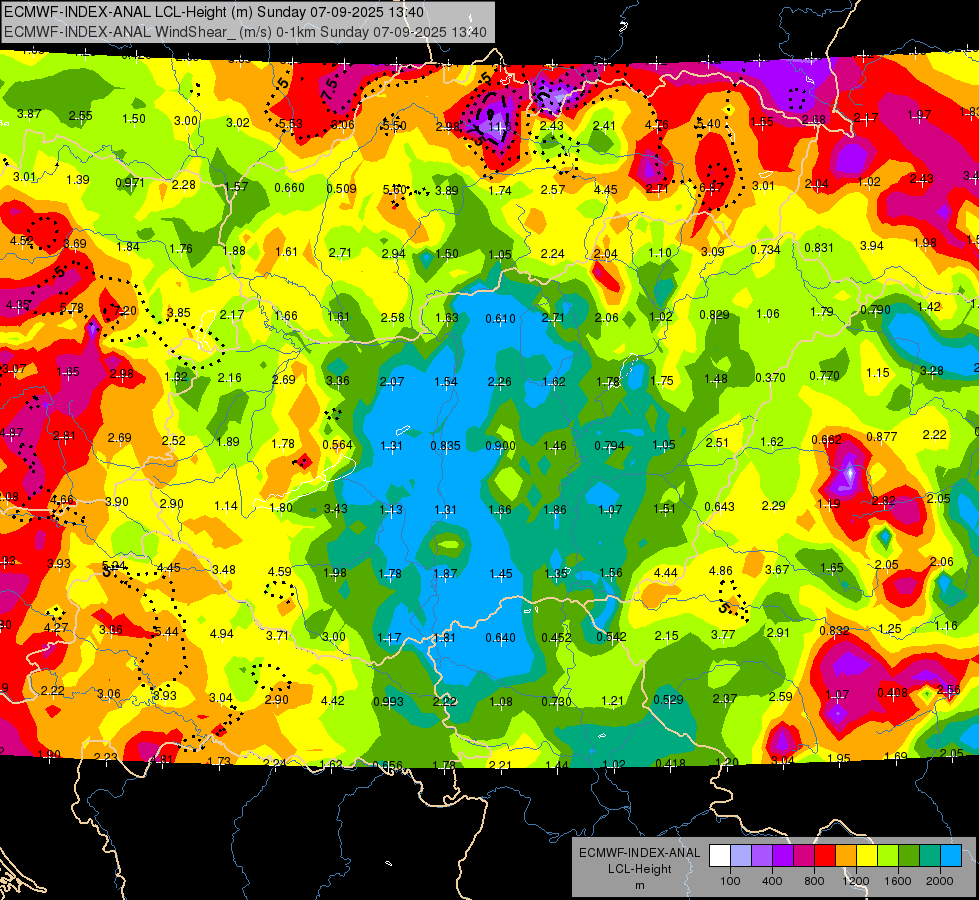
Task: Click the wind shear value "0.662"
Action: pos(827,440)
